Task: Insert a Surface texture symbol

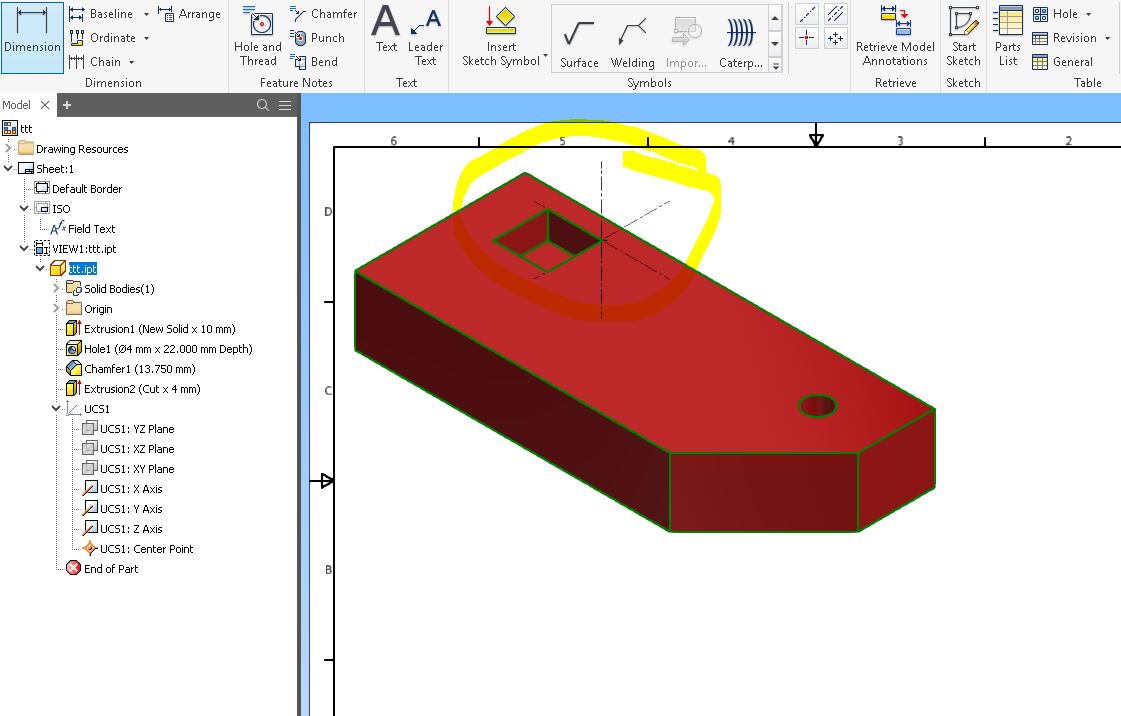Action: coord(579,44)
